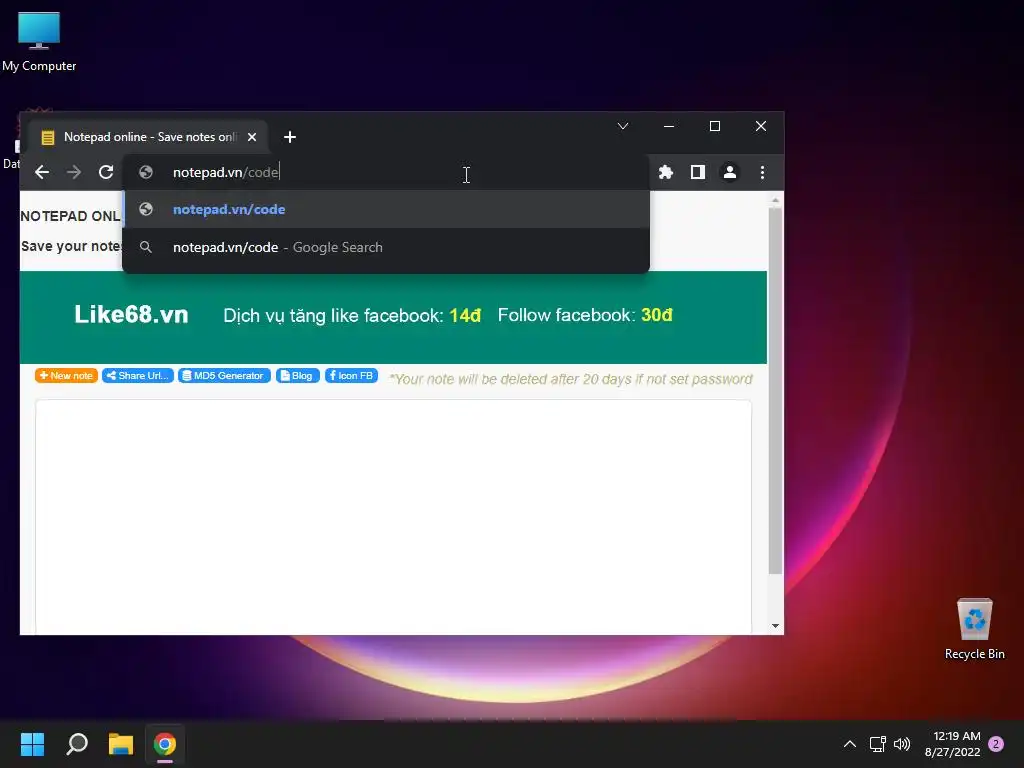Screen dimensions: 1024x768
Task: Open the Chrome three-dot menu
Action: pyautogui.click(x=762, y=172)
